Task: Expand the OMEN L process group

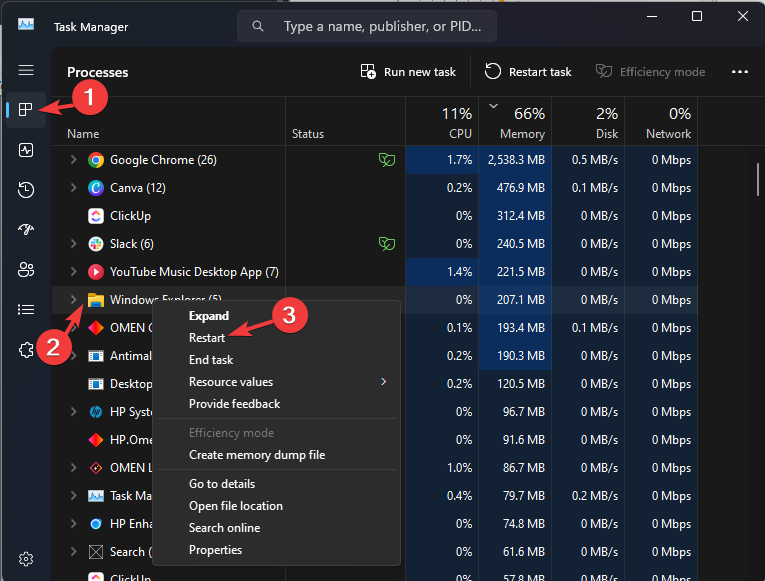Action: coord(73,468)
